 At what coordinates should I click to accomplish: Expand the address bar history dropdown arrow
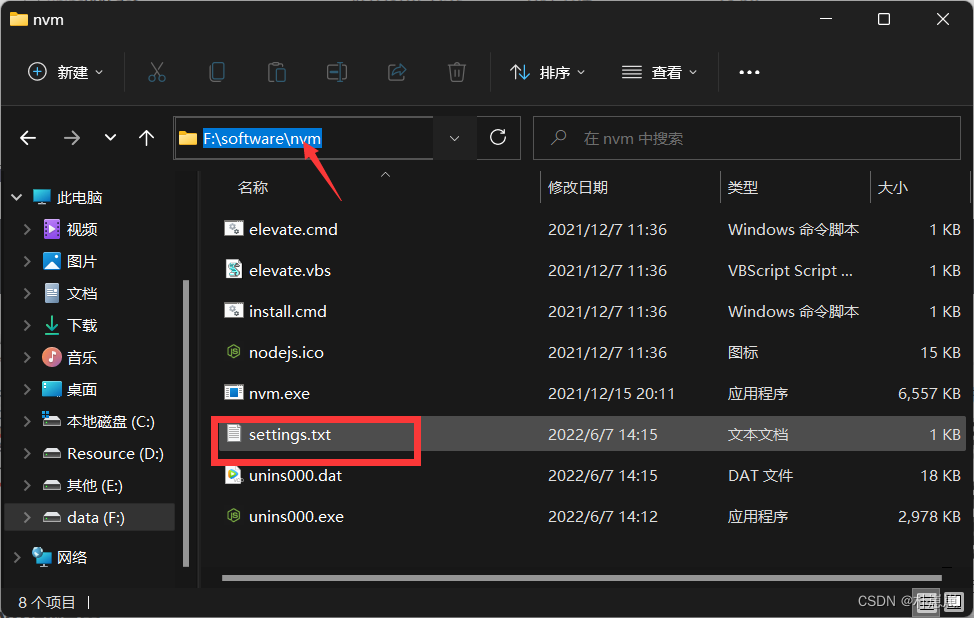pos(454,138)
